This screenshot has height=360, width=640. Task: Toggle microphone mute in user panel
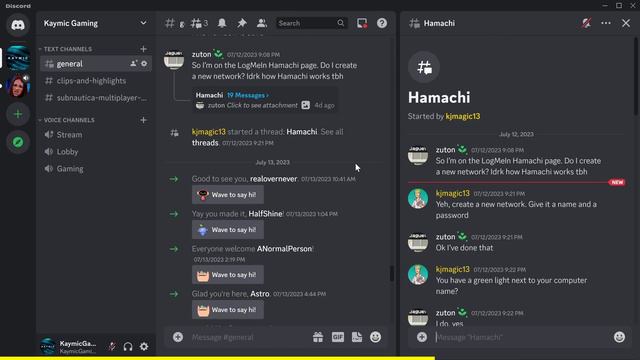click(112, 347)
